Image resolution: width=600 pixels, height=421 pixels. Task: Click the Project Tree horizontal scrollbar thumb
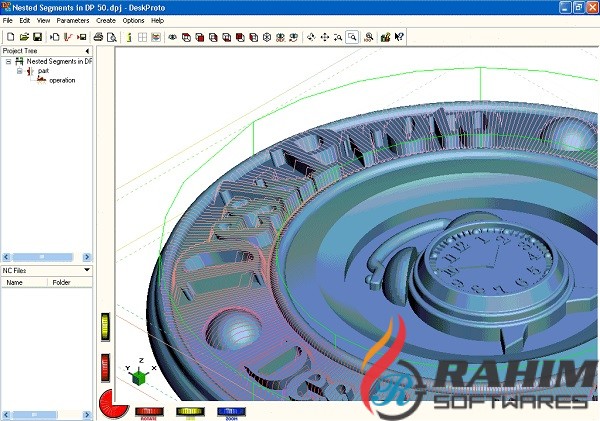(42, 257)
